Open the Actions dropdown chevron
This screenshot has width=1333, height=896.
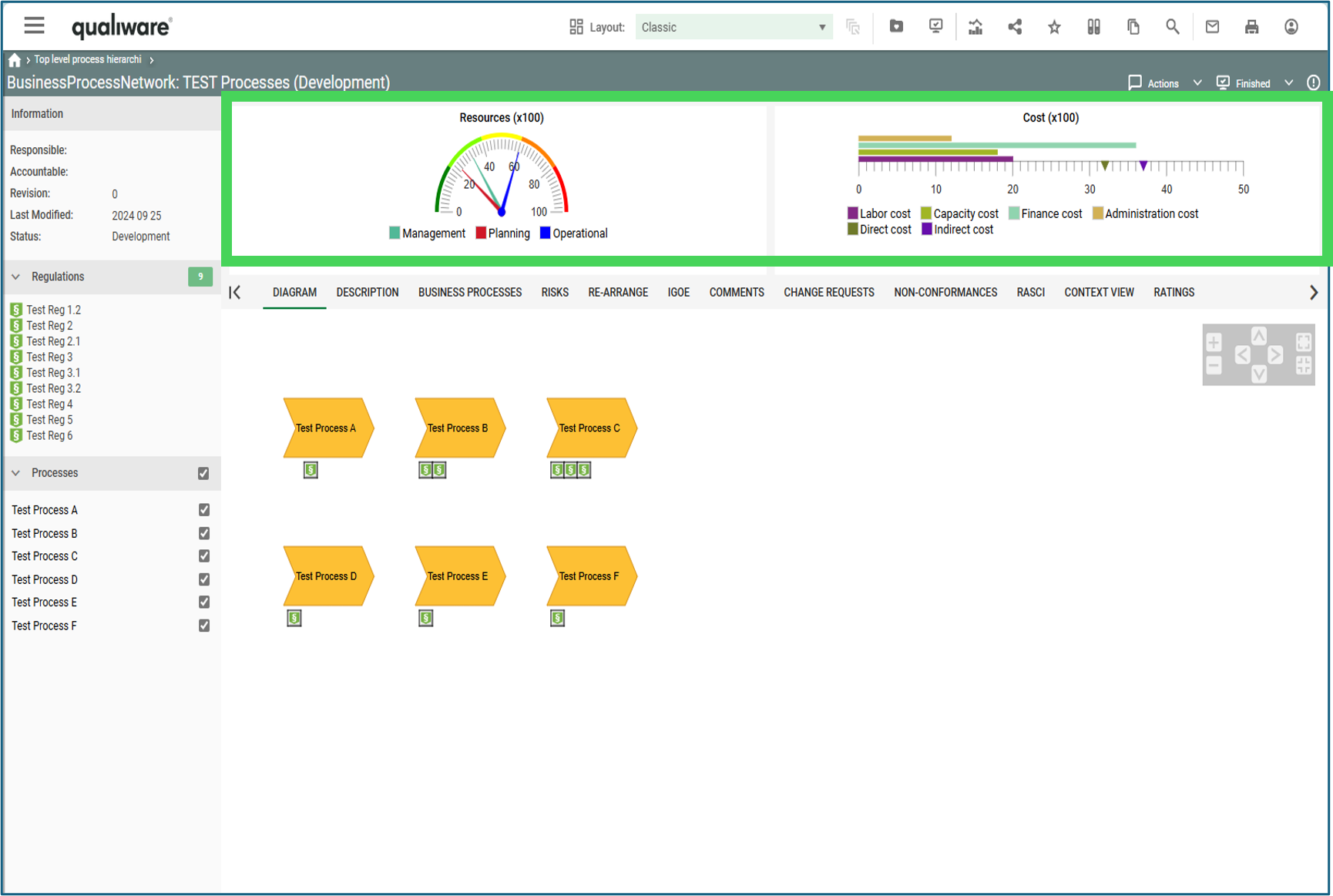coord(1197,82)
